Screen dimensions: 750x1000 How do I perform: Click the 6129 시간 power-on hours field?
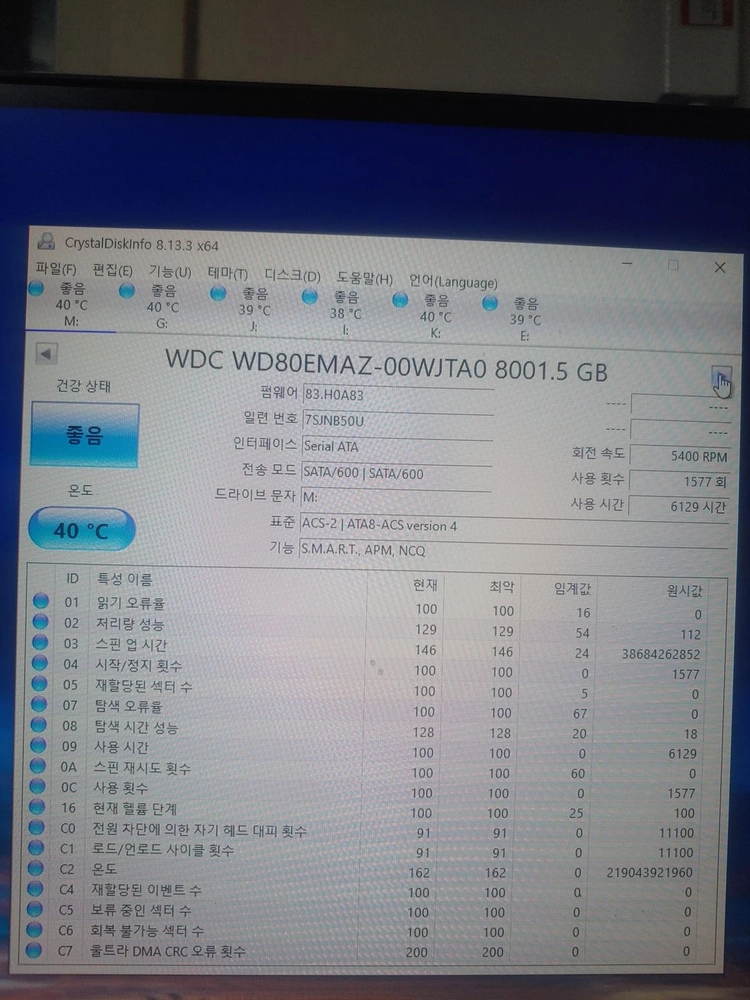click(x=679, y=506)
